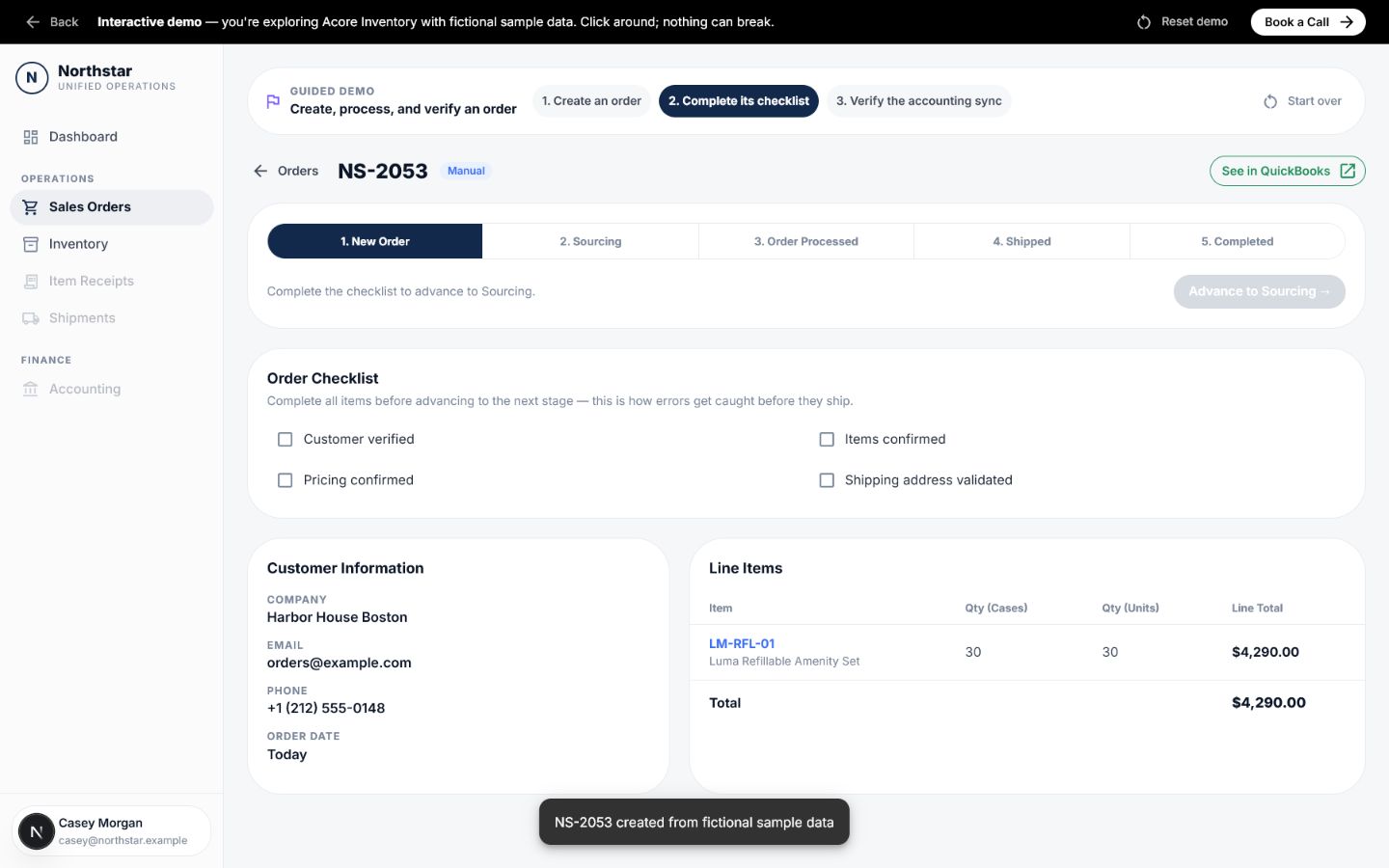Click the Advance to Sourcing button
The height and width of the screenshot is (868, 1389).
coord(1260,291)
